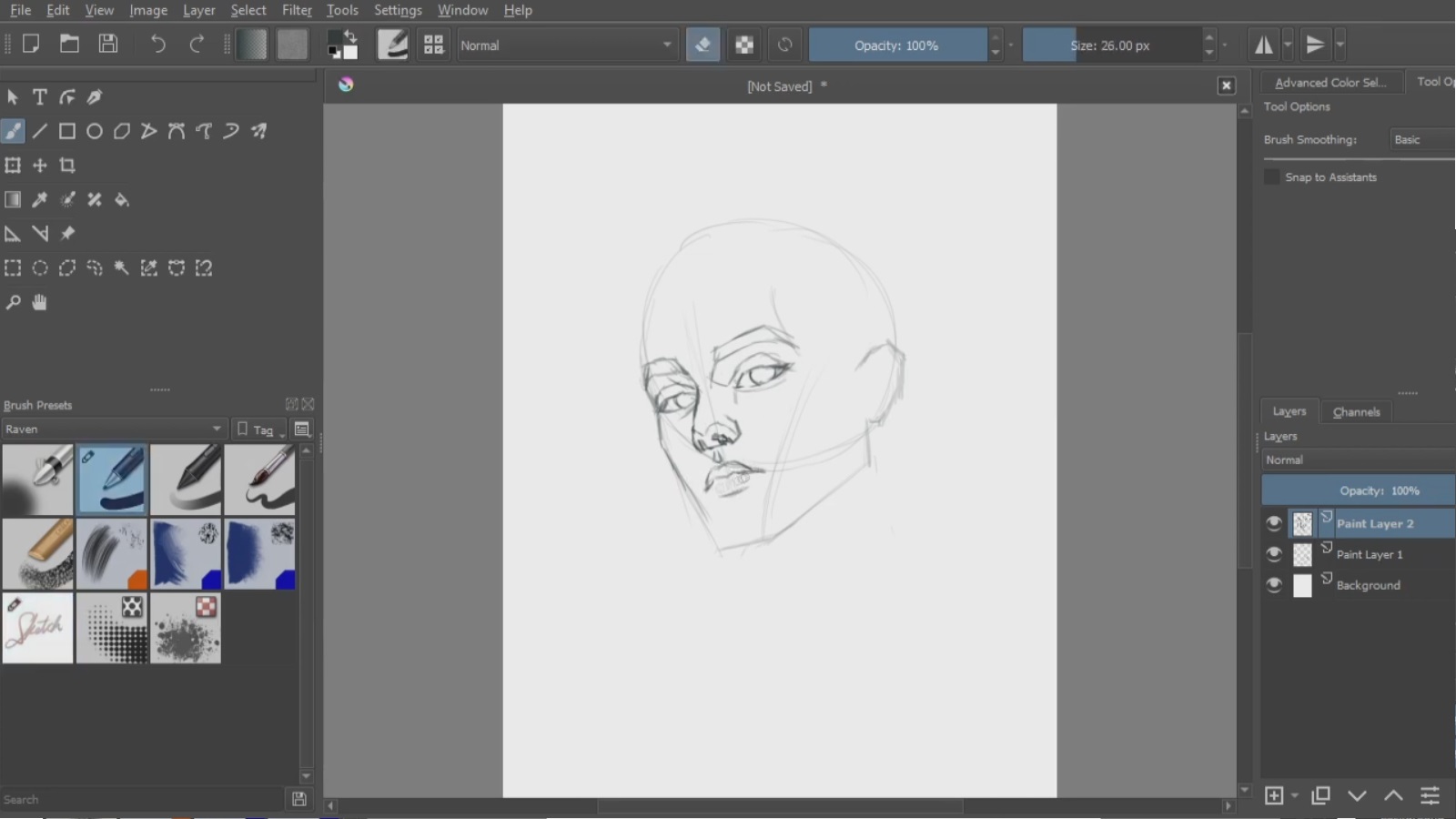Open the Settings menu
The image size is (1456, 819).
tap(398, 10)
